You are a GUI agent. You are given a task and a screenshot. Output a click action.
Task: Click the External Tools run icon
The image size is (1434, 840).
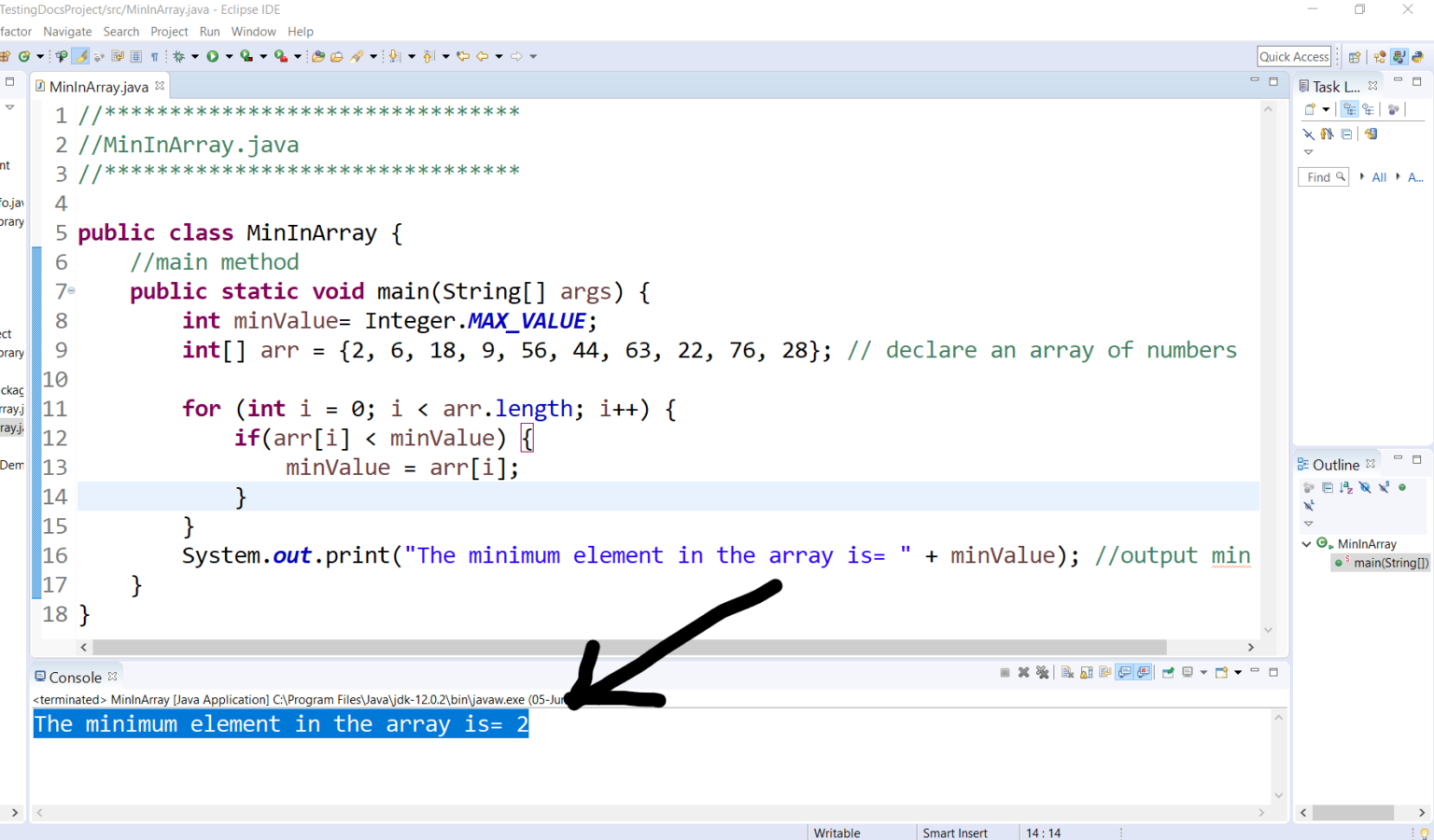[281, 56]
